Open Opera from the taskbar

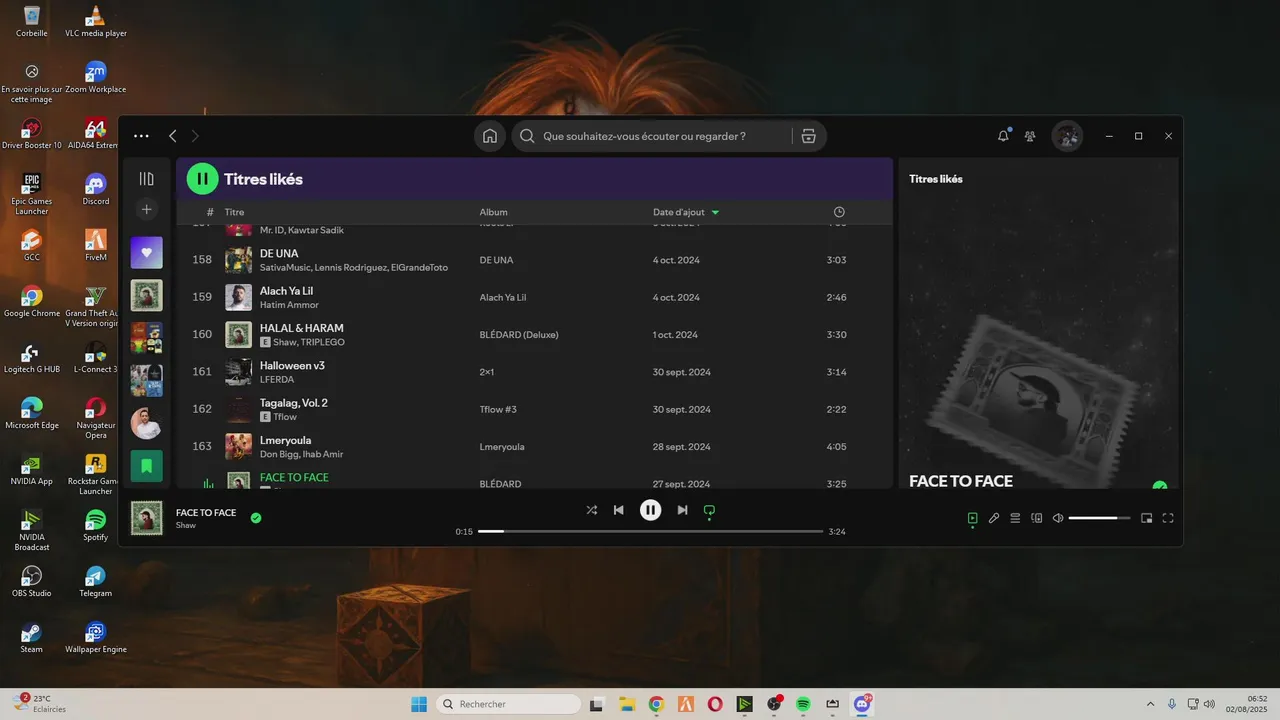point(715,704)
